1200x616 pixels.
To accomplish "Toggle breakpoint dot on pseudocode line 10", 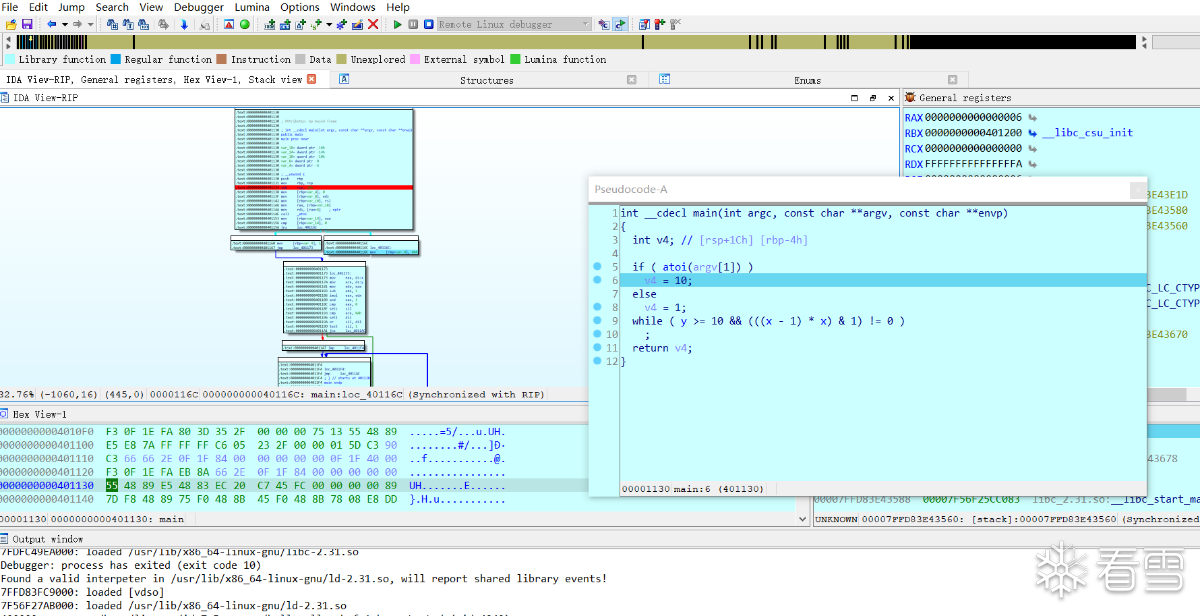I will [x=597, y=335].
